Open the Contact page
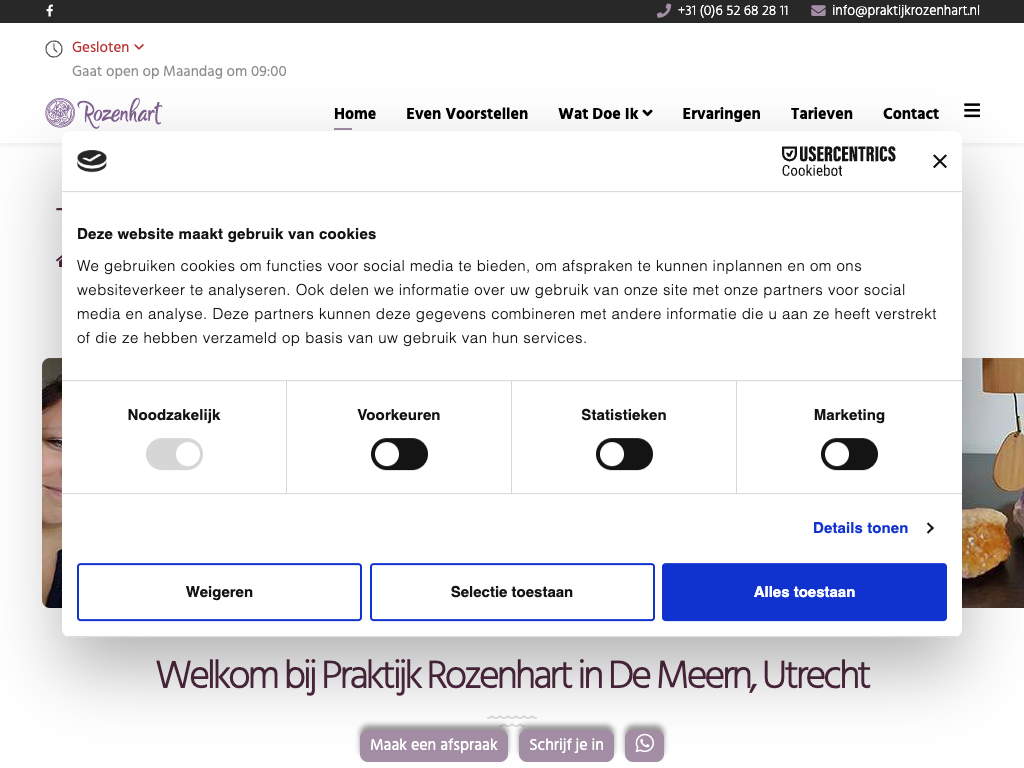The width and height of the screenshot is (1024, 768). 910,114
